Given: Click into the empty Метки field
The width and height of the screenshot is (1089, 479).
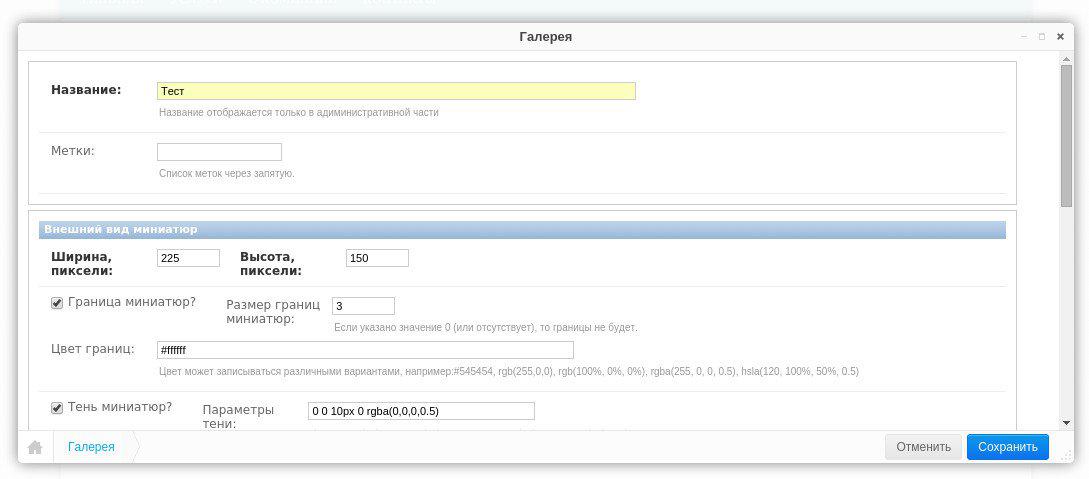Looking at the screenshot, I should tap(219, 152).
